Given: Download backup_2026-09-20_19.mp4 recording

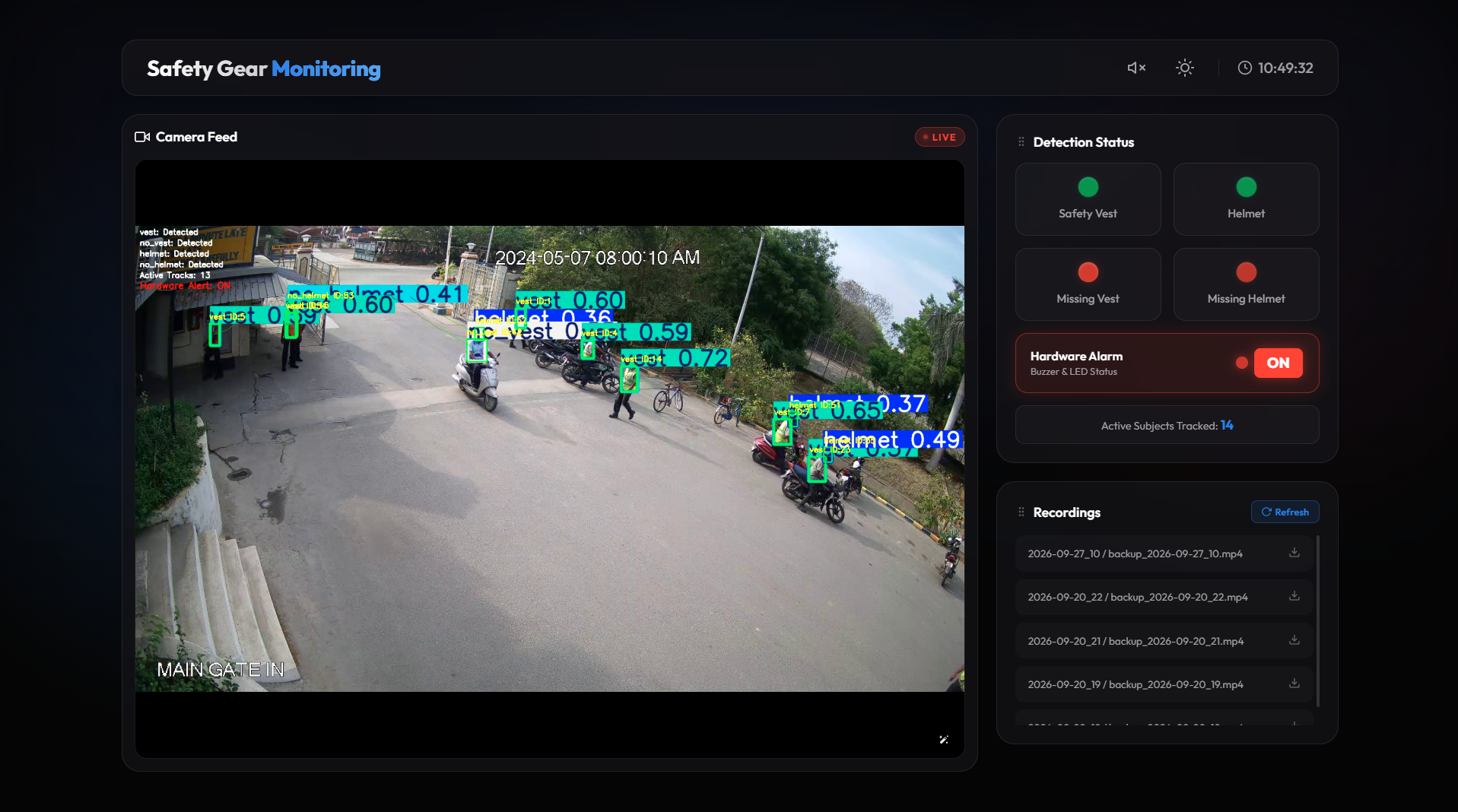Looking at the screenshot, I should click(x=1294, y=684).
